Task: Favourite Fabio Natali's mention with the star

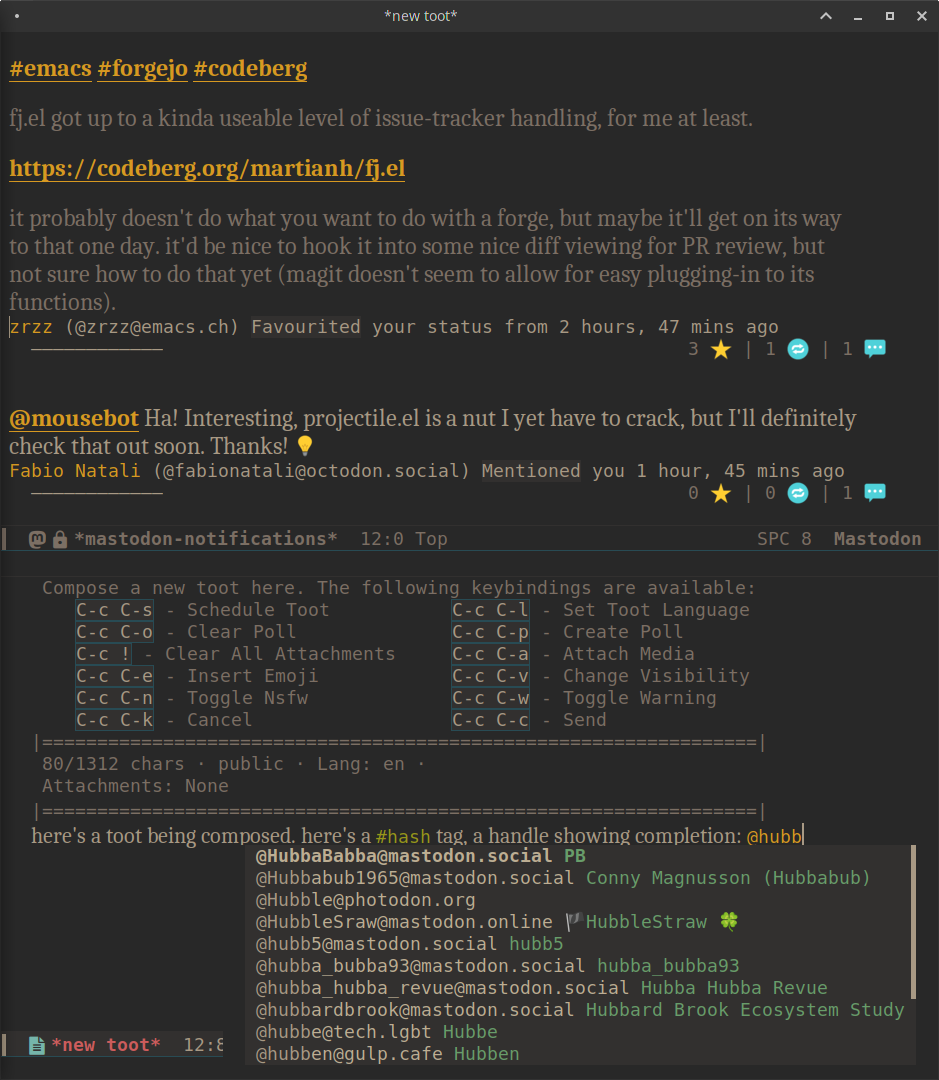Action: pyautogui.click(x=721, y=493)
